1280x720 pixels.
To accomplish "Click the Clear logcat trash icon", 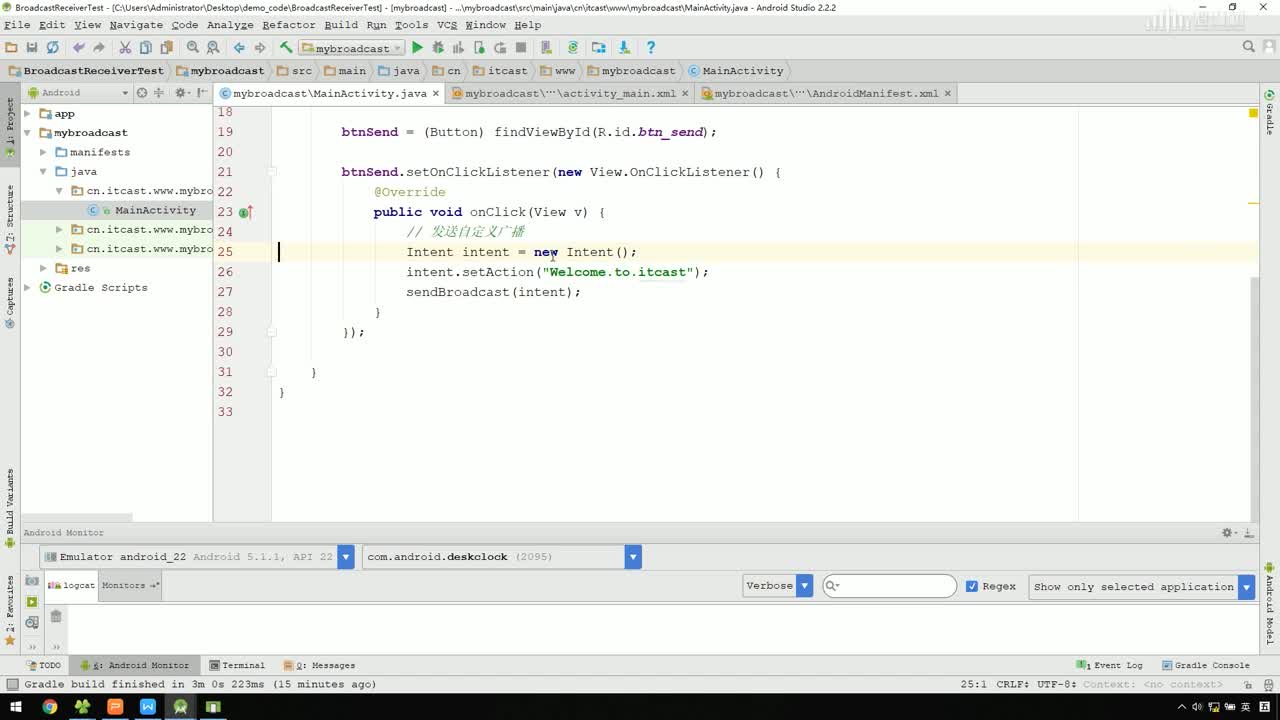I will (56, 616).
